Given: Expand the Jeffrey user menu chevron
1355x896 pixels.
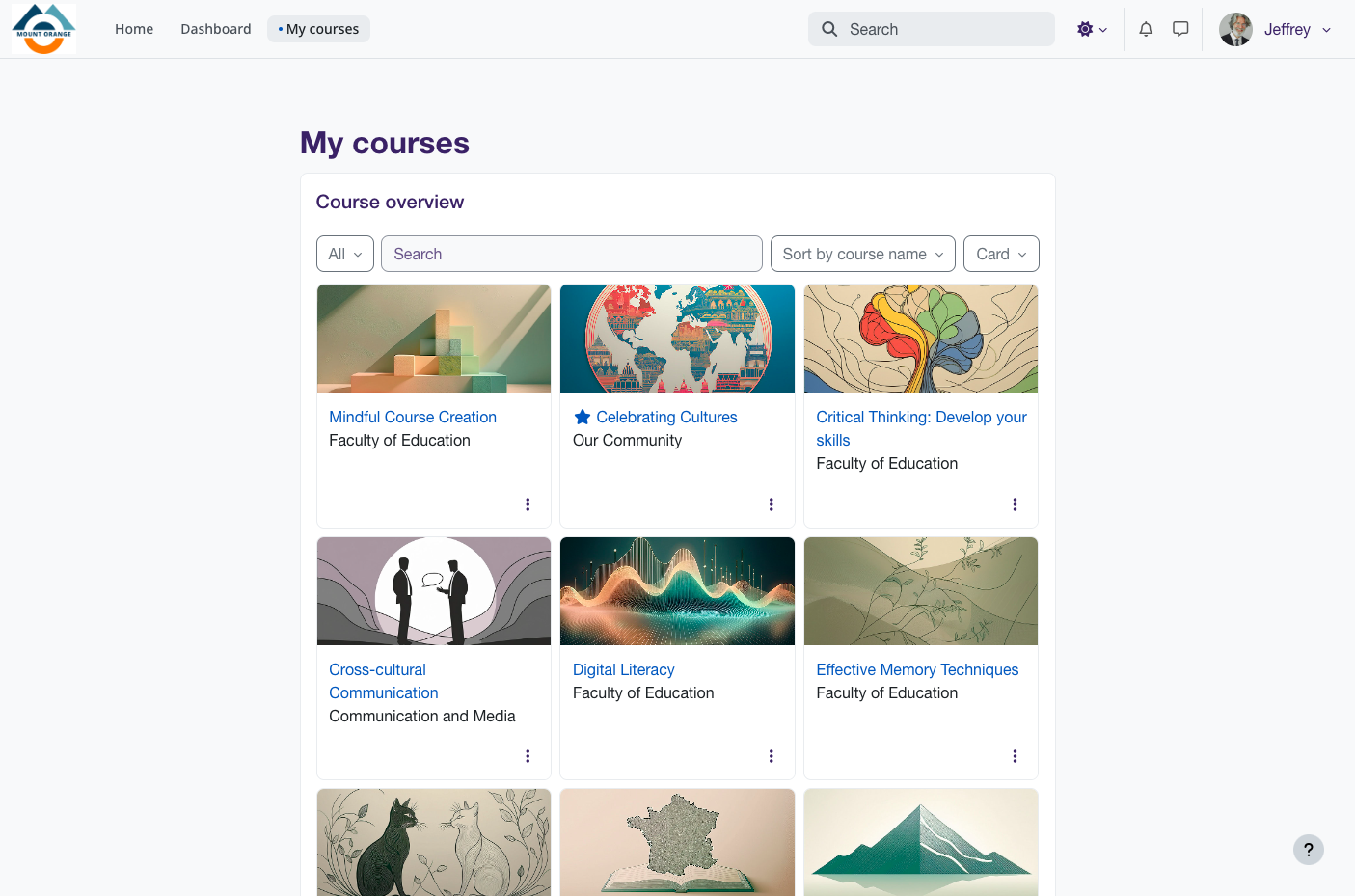Looking at the screenshot, I should [1327, 30].
